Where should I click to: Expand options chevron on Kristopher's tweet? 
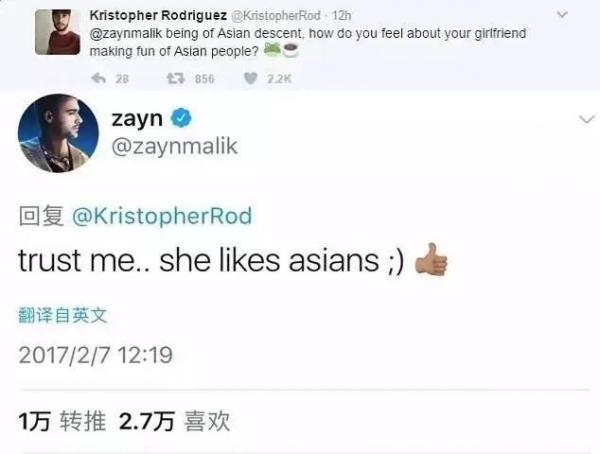562,15
